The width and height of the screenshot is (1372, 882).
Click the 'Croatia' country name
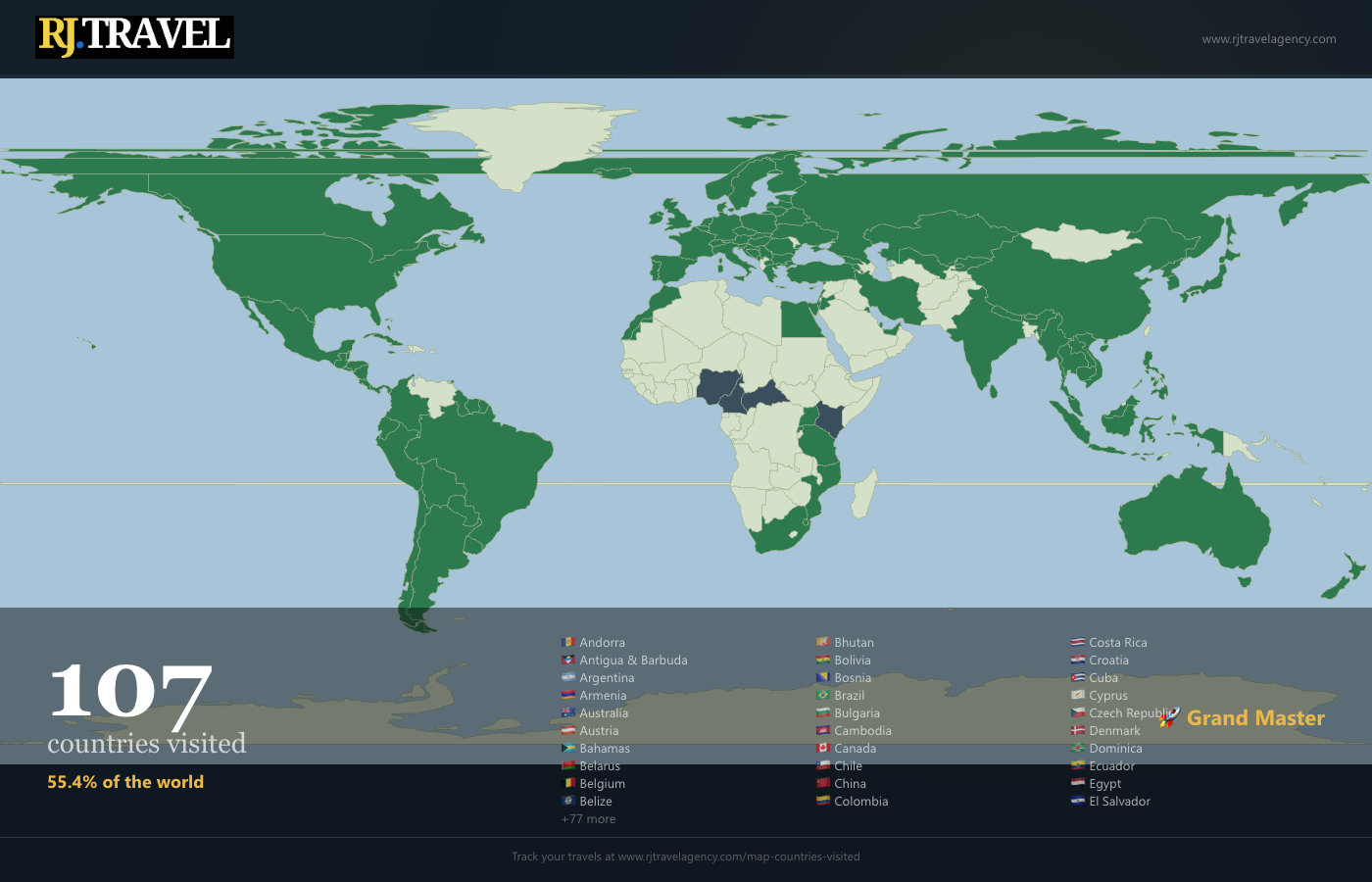click(1109, 661)
